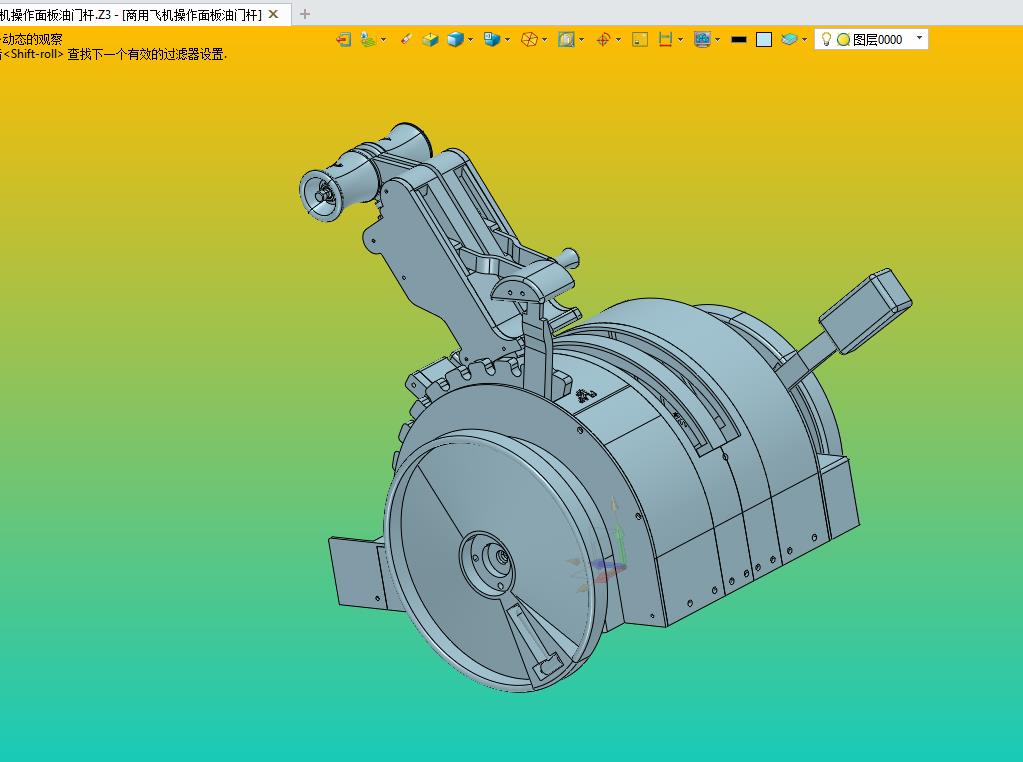Image resolution: width=1023 pixels, height=762 pixels.
Task: Click the wireframe polyhedron icon
Action: pos(529,40)
